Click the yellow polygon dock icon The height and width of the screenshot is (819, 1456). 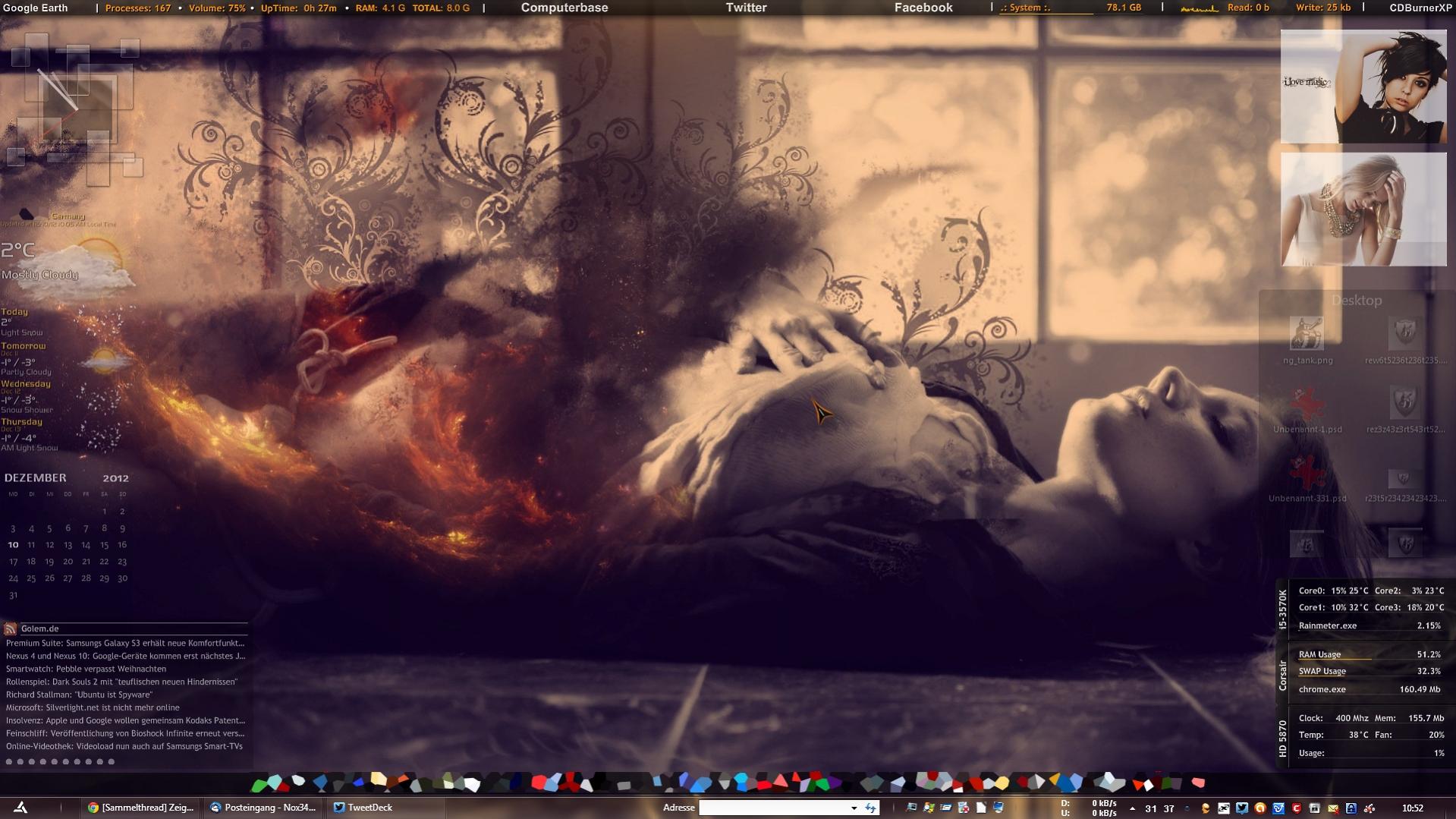(1002, 782)
